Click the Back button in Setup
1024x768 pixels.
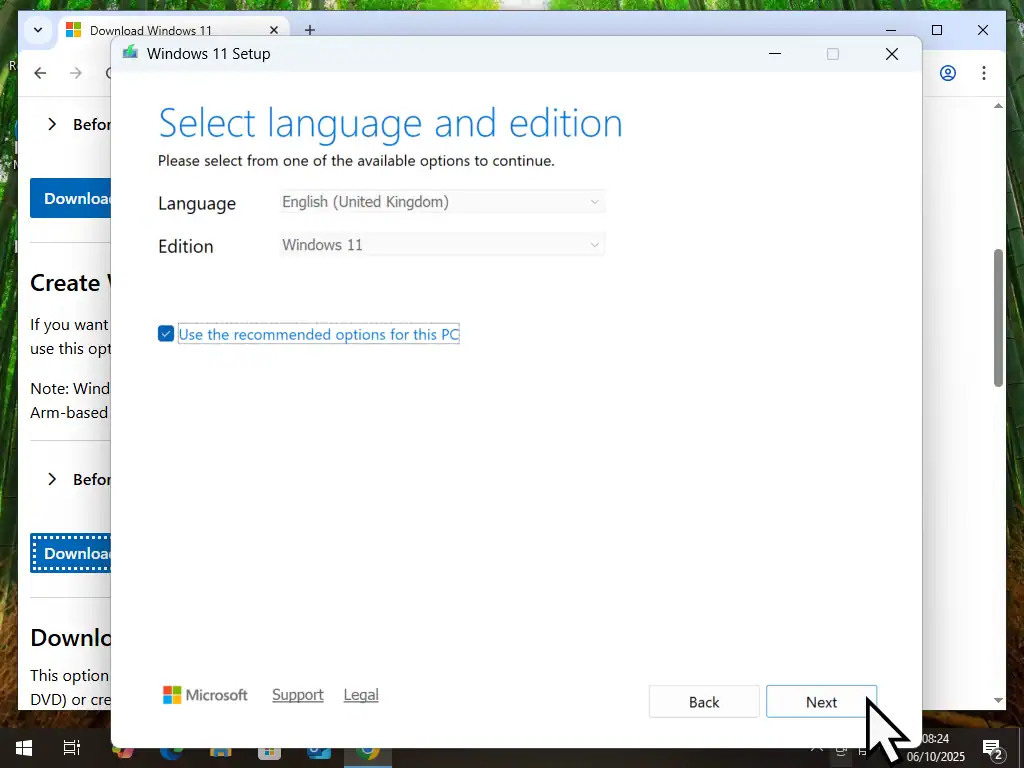tap(704, 702)
